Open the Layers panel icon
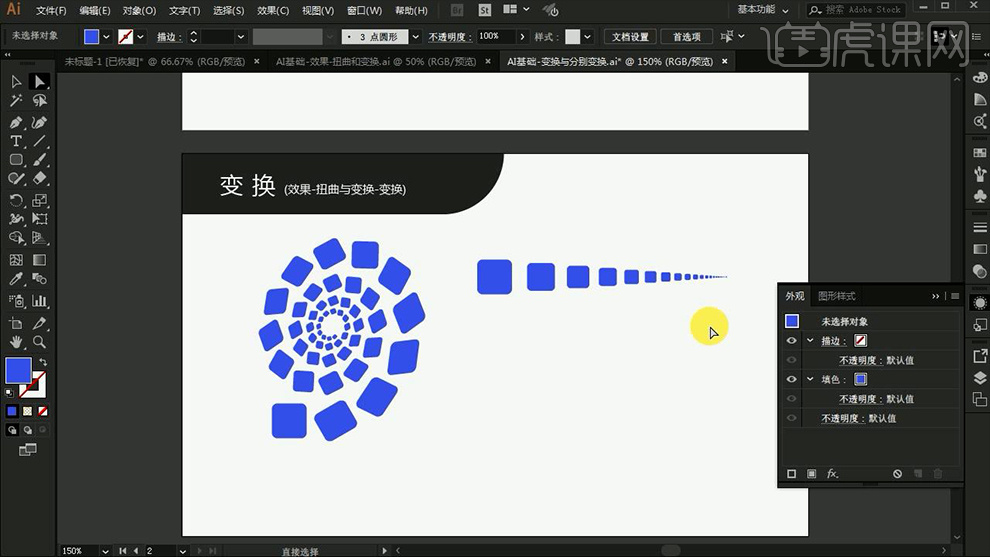Image resolution: width=990 pixels, height=557 pixels. (x=980, y=378)
